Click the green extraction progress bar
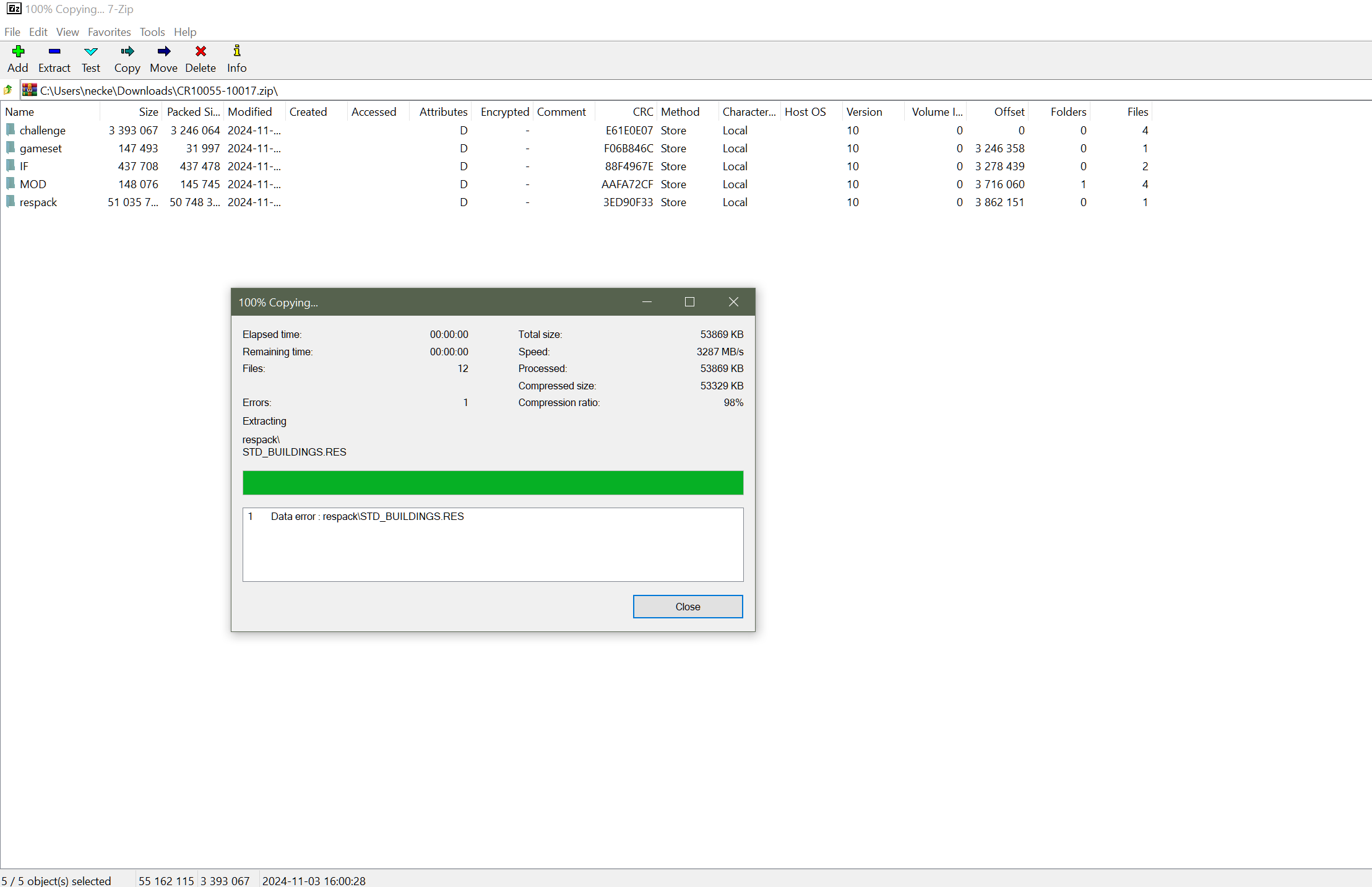The height and width of the screenshot is (887, 1372). tap(493, 483)
